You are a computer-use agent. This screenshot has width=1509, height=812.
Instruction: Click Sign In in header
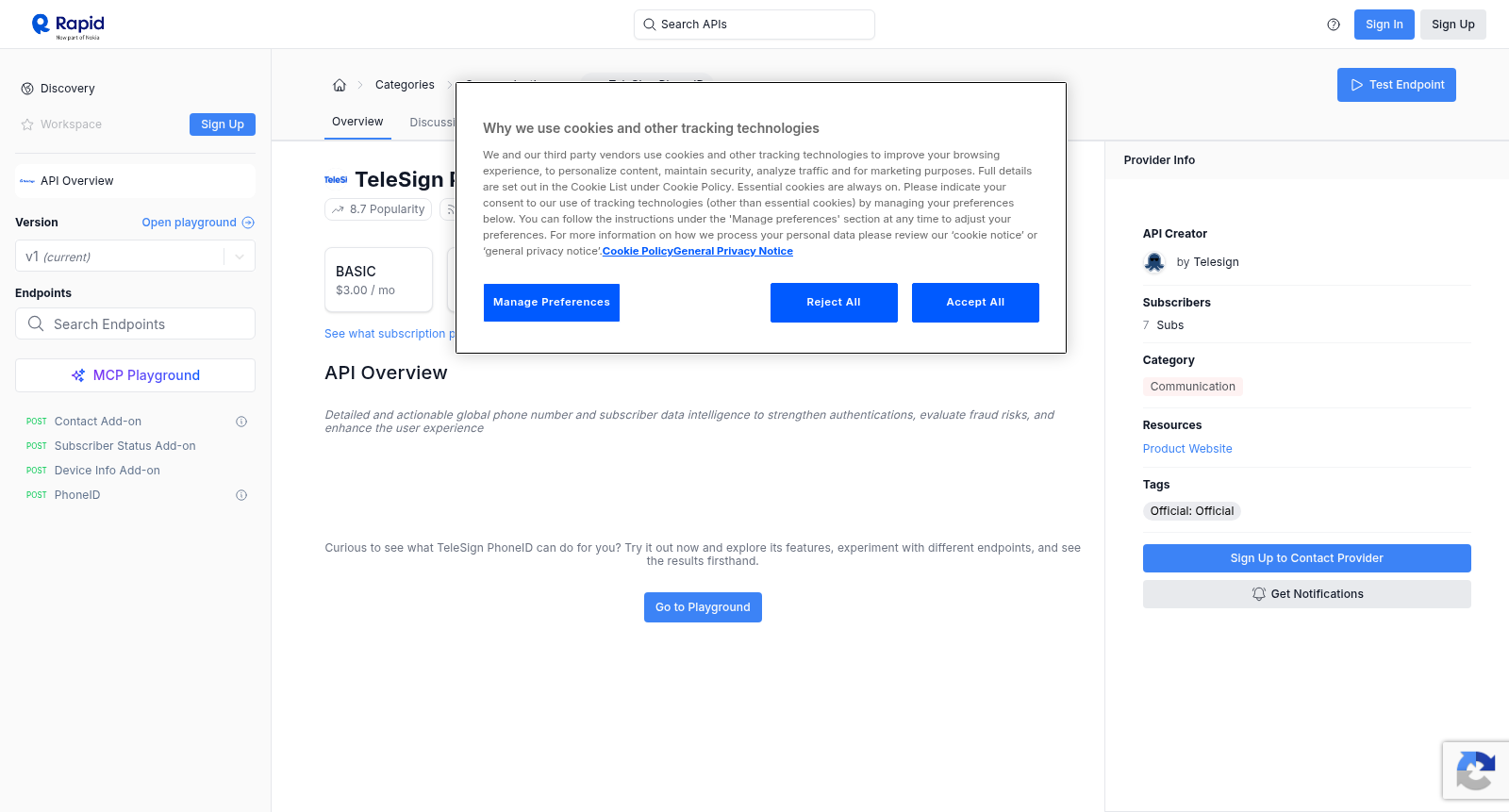tap(1384, 25)
